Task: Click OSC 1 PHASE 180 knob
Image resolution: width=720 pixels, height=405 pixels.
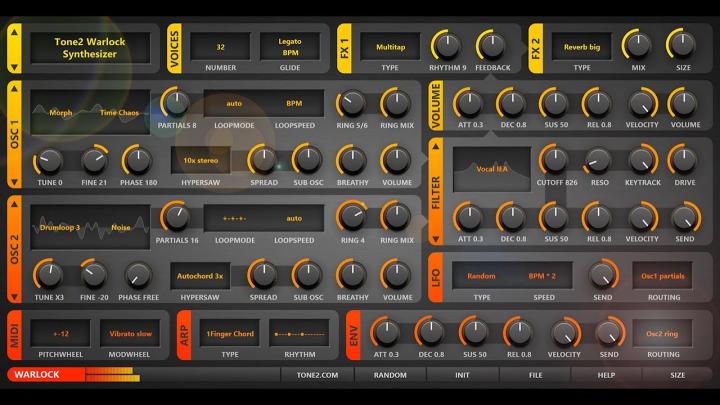Action: pos(138,160)
